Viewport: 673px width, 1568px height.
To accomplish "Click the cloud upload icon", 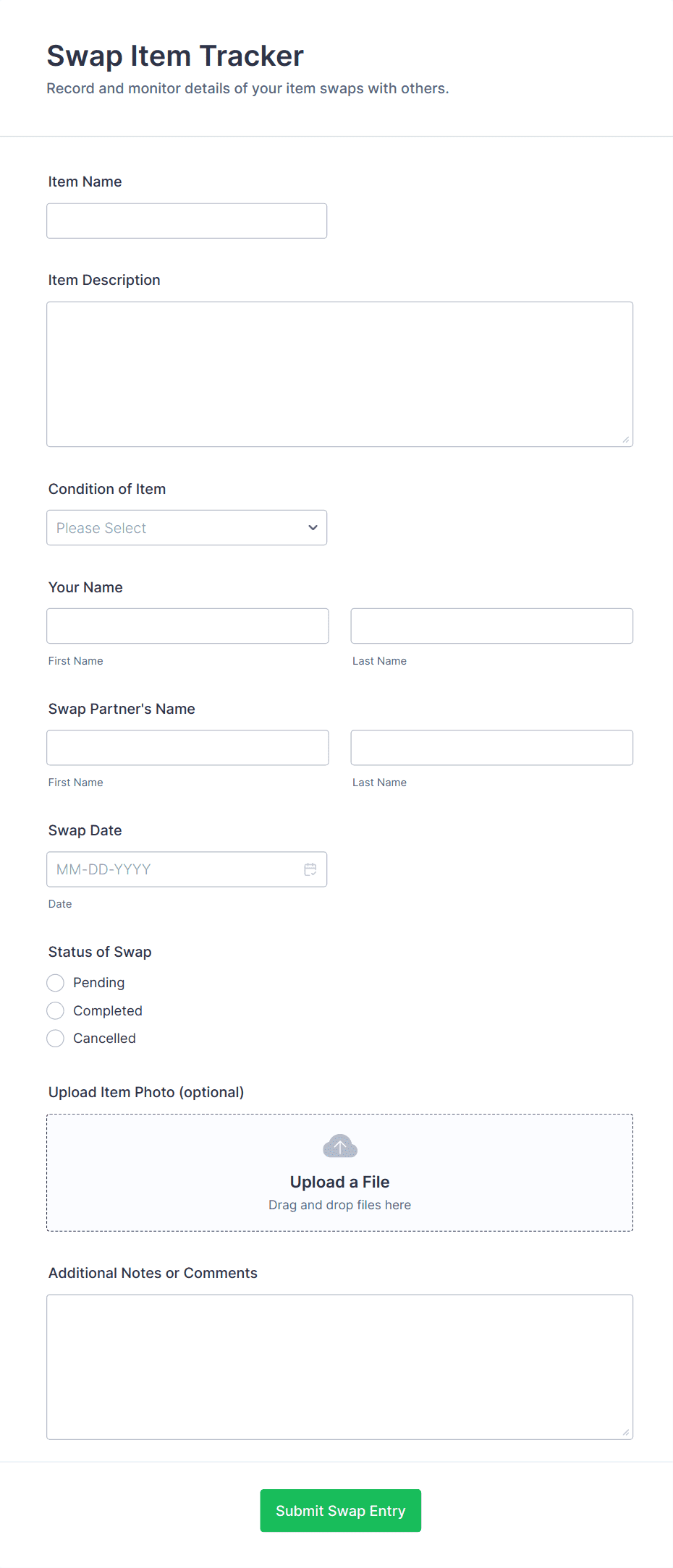I will tap(340, 1146).
